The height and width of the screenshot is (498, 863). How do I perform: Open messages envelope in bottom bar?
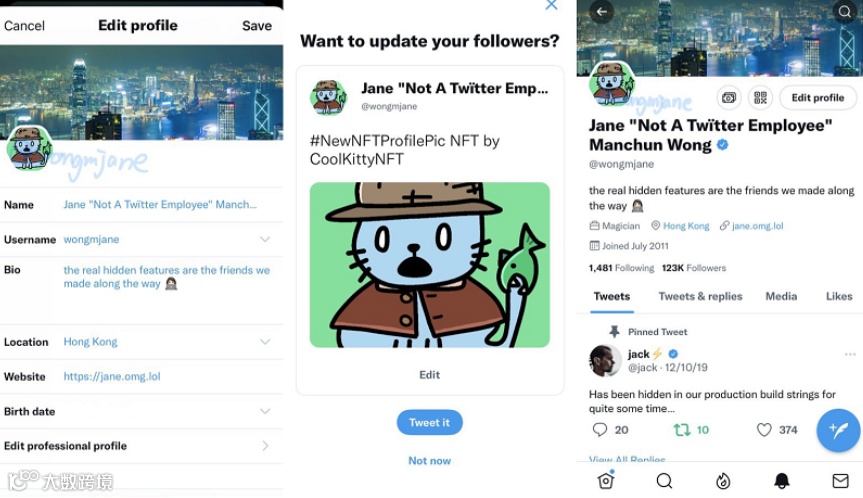pos(840,481)
